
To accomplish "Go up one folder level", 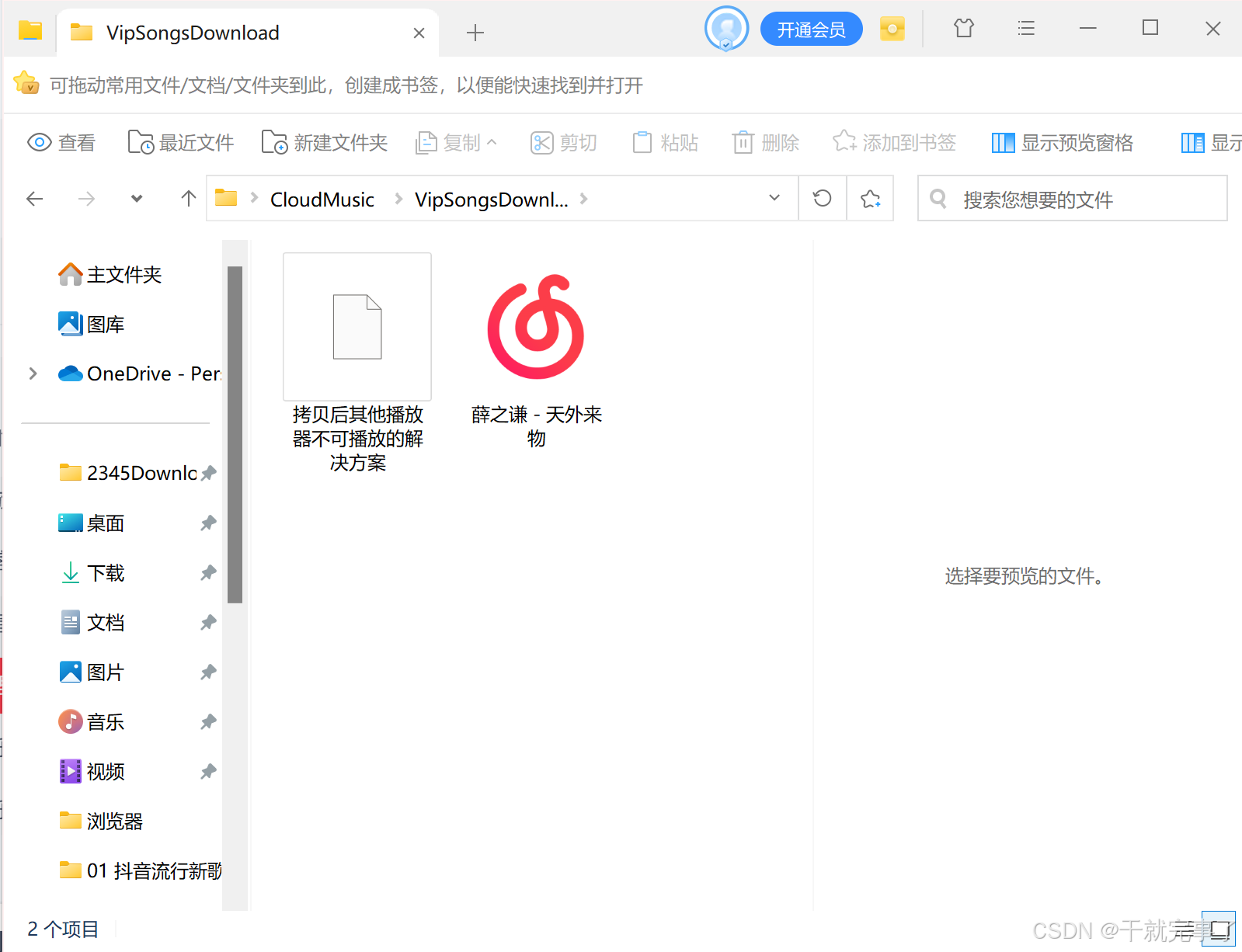I will (x=188, y=199).
